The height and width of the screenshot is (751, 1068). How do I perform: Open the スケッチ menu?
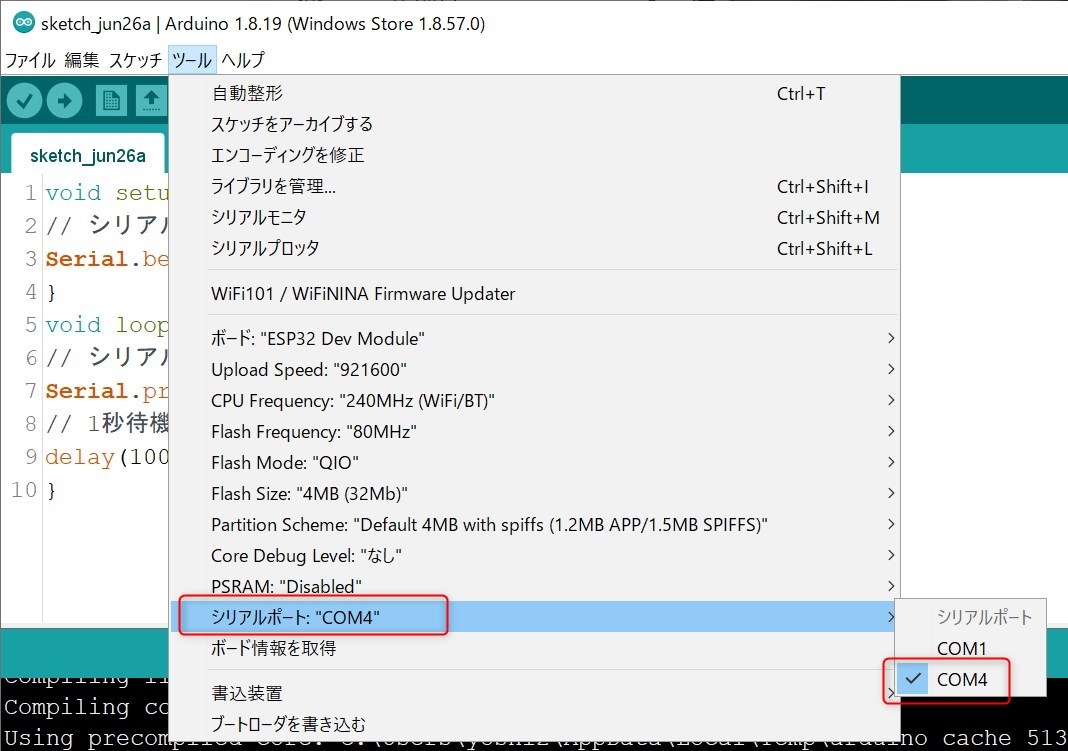135,60
